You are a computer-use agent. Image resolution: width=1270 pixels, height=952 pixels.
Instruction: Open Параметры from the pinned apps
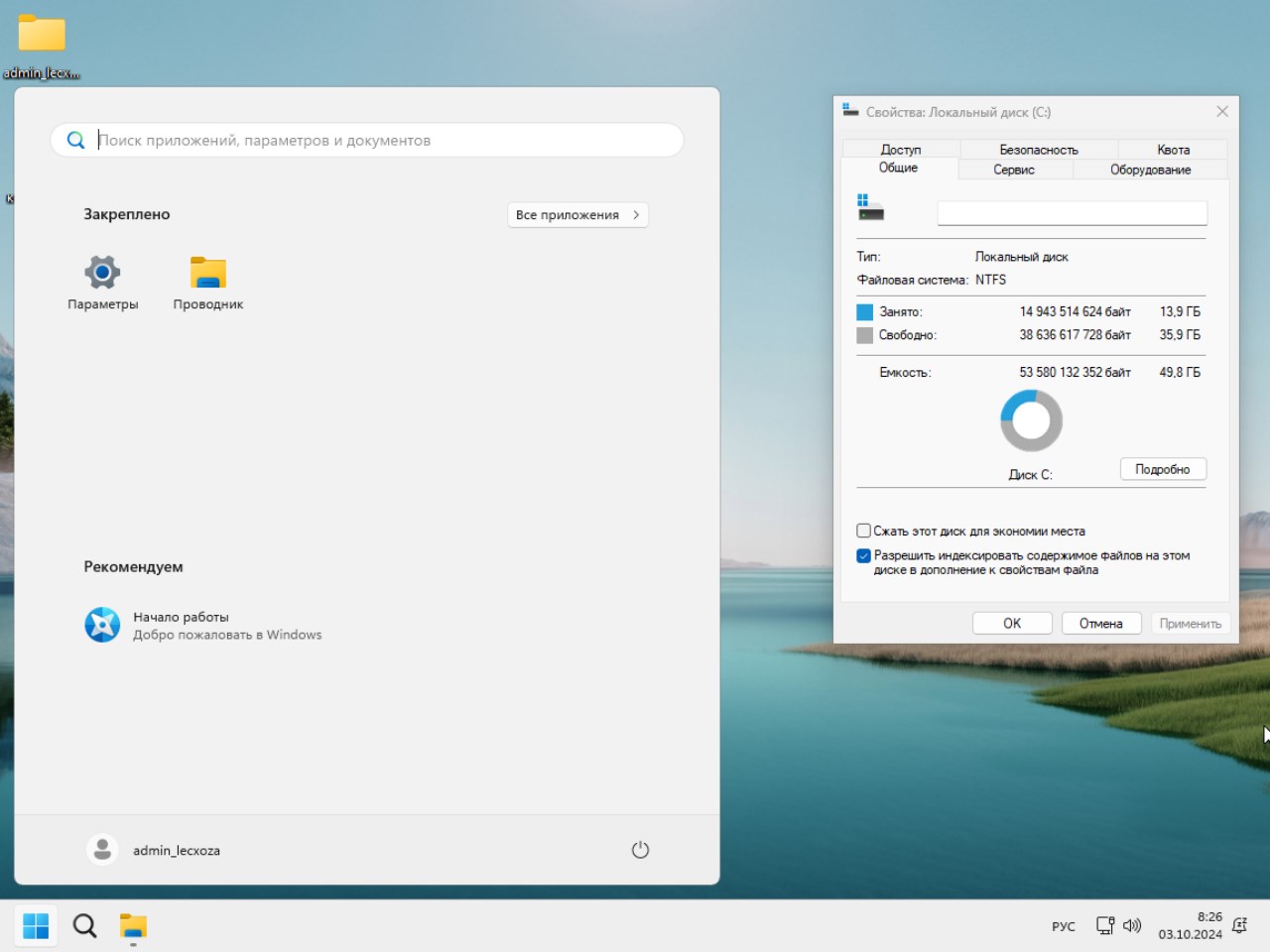101,282
